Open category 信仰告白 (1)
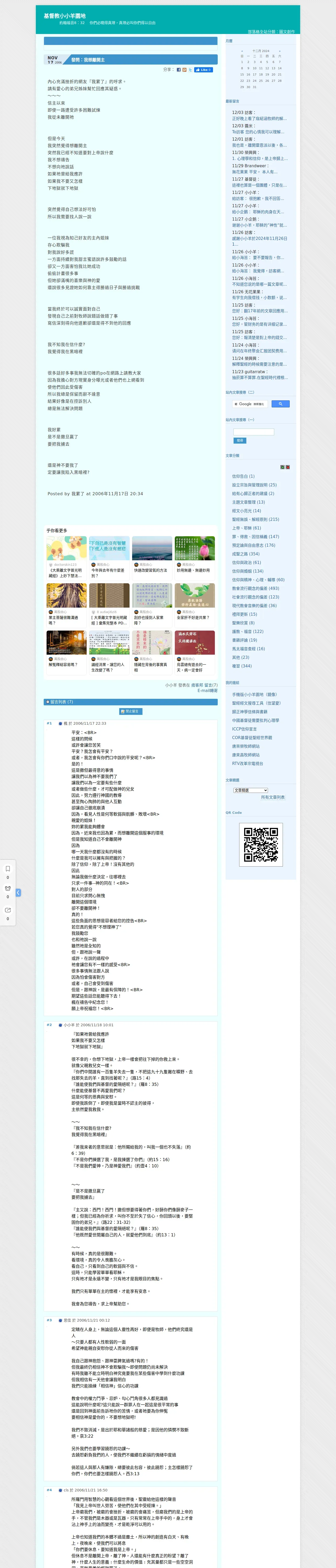The width and height of the screenshot is (336, 1568). [243, 477]
